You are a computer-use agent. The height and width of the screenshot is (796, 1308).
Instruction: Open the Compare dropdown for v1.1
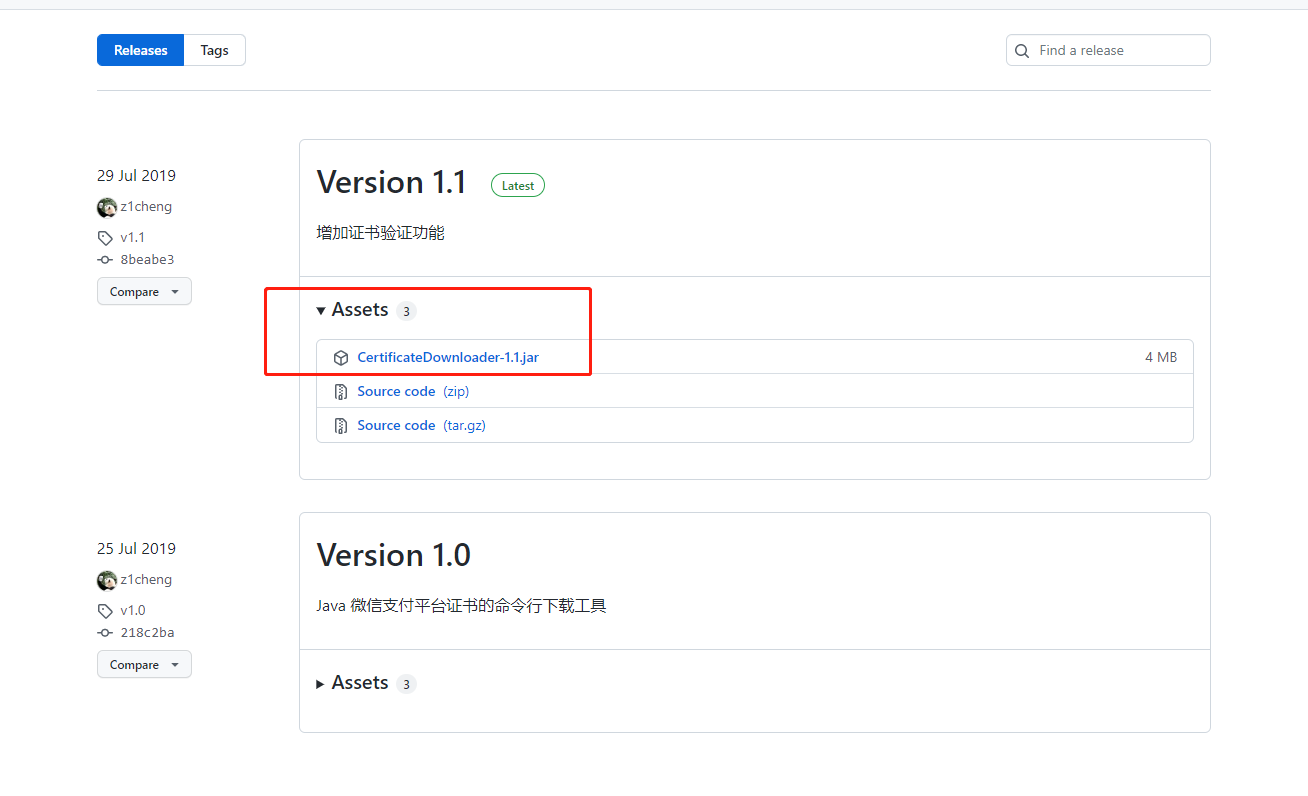pos(144,292)
